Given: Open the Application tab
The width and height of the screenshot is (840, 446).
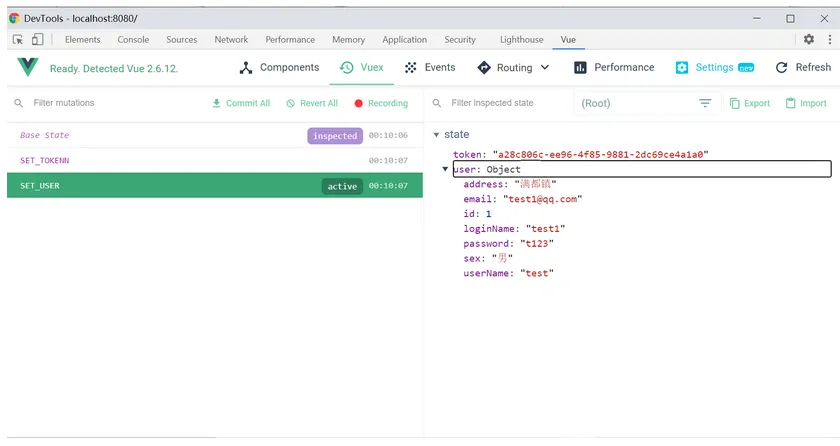Looking at the screenshot, I should 404,40.
